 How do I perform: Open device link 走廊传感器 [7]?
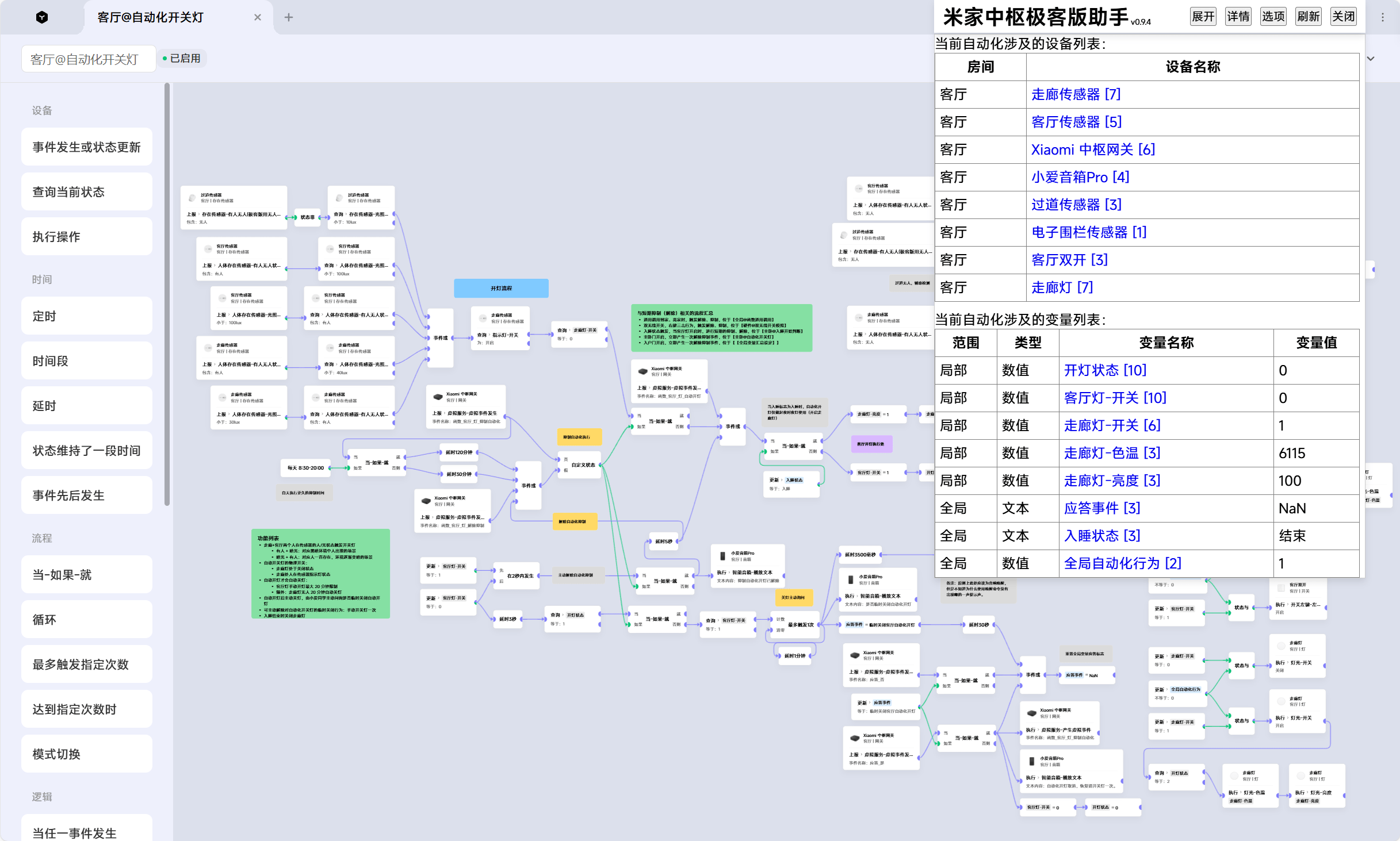[x=1076, y=94]
